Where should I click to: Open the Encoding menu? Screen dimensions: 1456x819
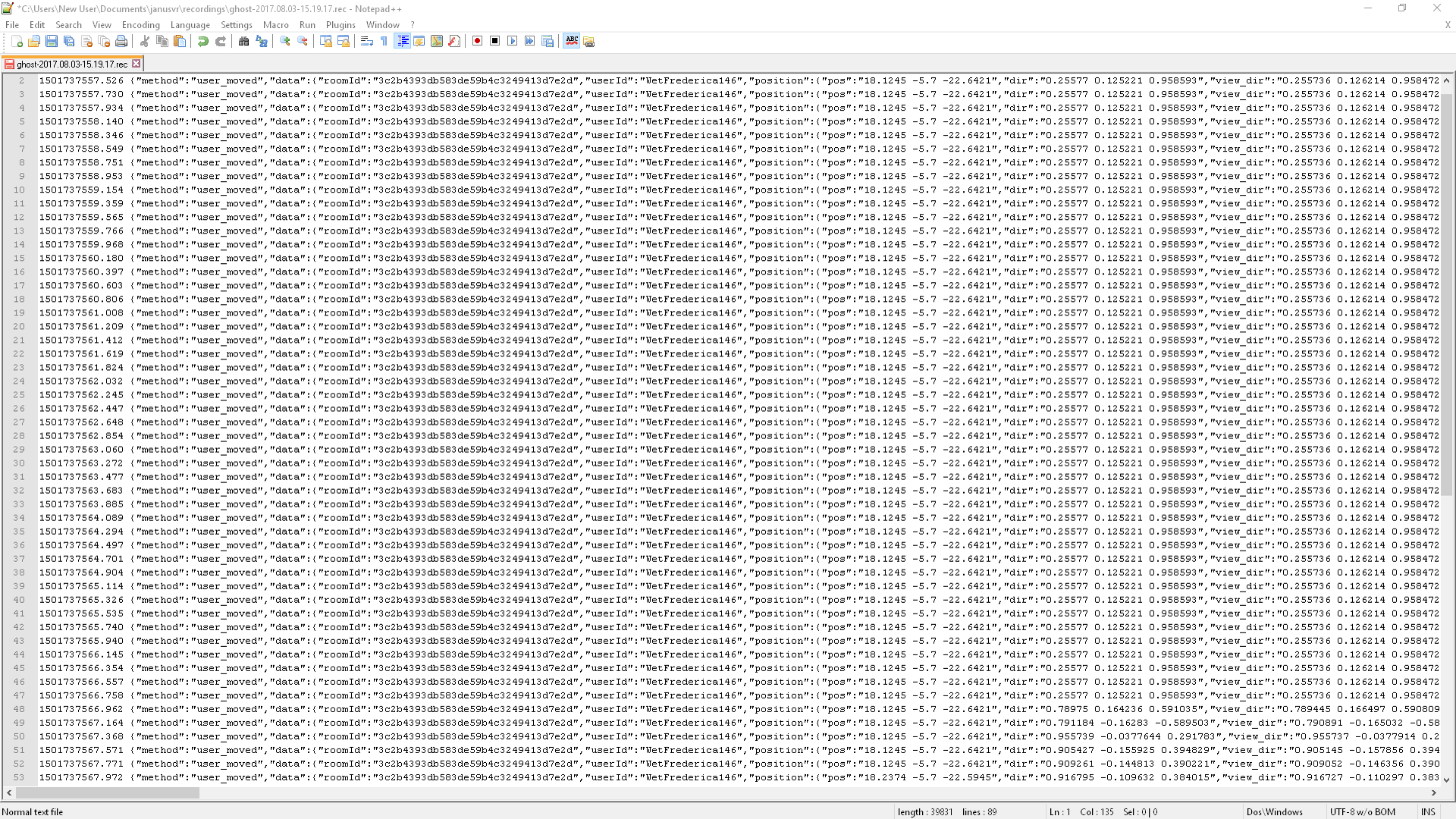140,25
